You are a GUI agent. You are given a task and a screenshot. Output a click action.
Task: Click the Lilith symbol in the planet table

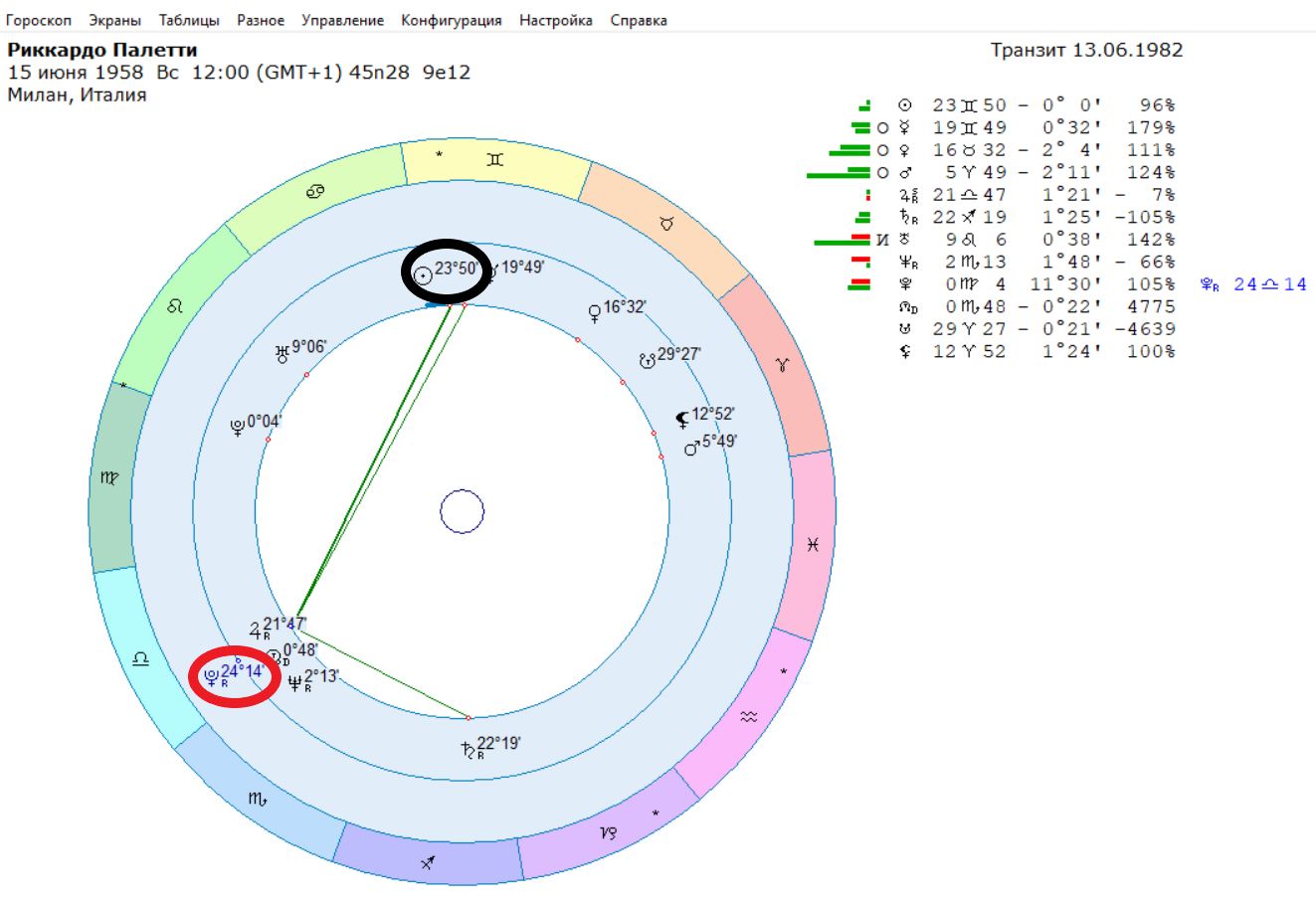(x=904, y=351)
